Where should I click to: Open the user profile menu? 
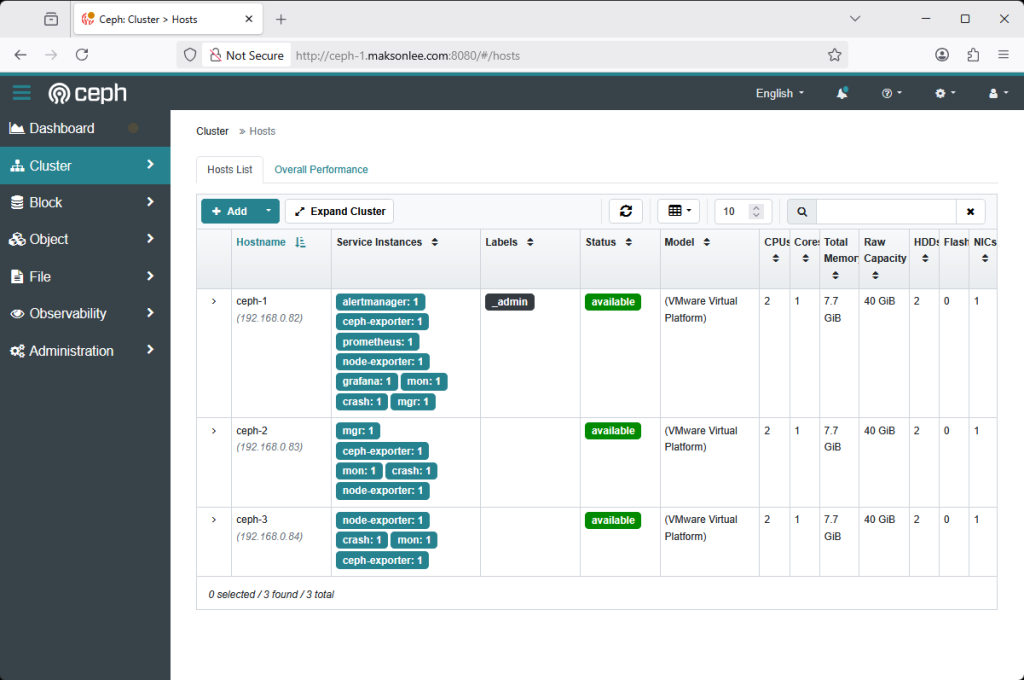998,93
